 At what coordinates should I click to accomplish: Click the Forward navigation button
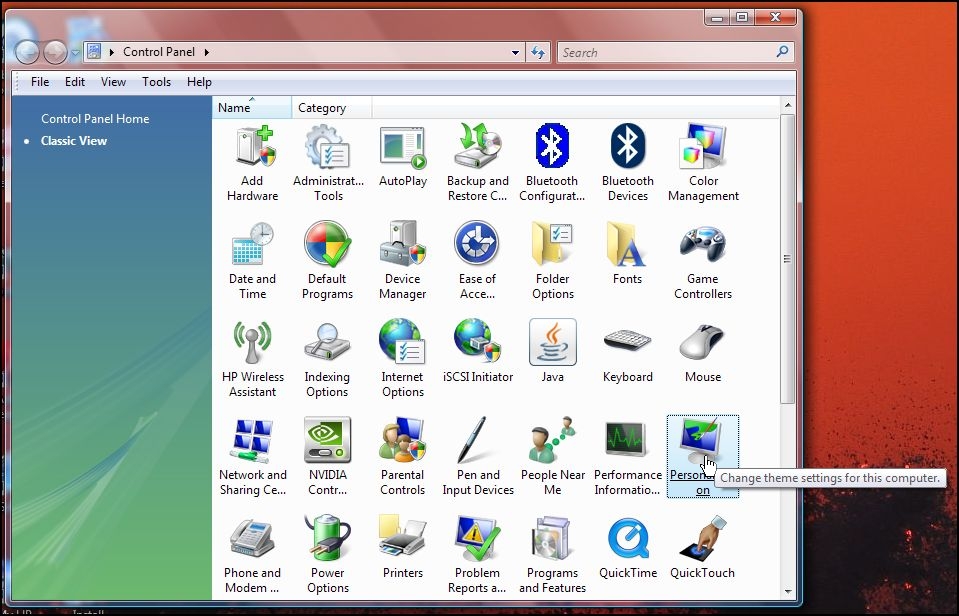coord(55,52)
